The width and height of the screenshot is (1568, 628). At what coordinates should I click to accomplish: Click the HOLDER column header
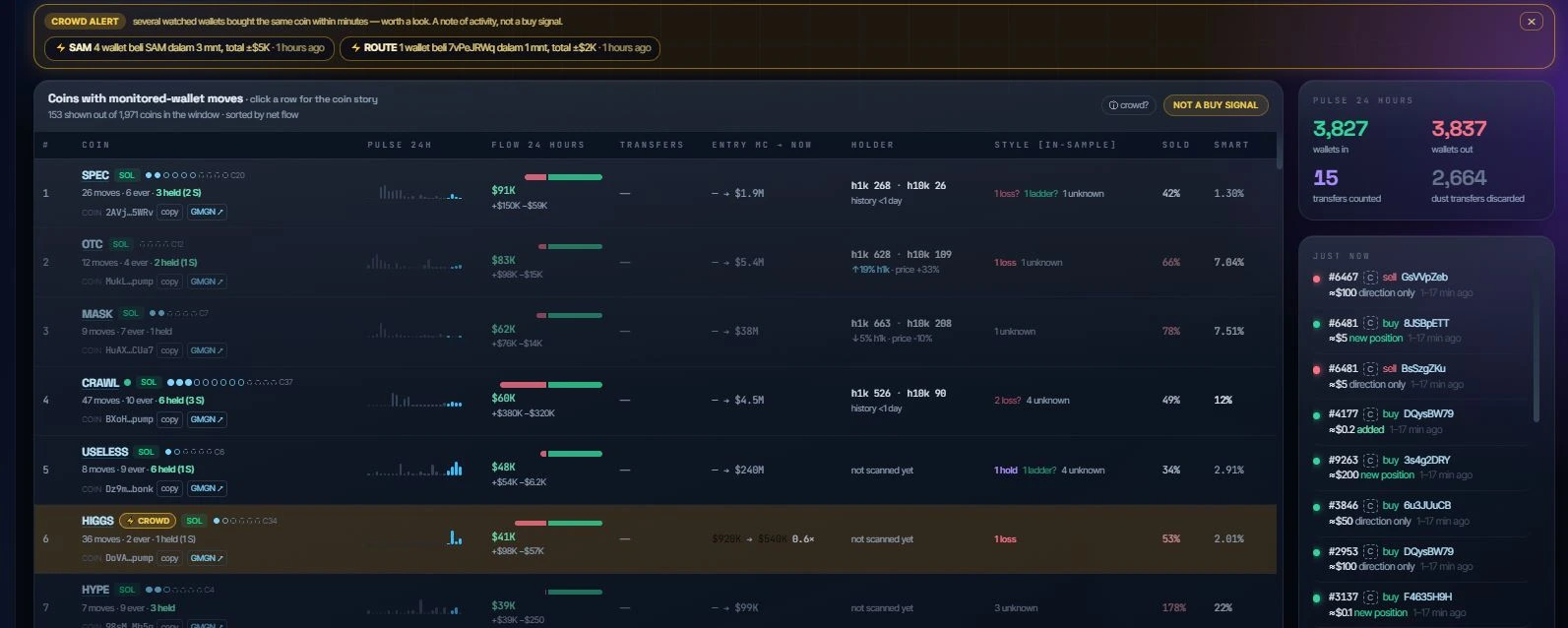[x=873, y=145]
